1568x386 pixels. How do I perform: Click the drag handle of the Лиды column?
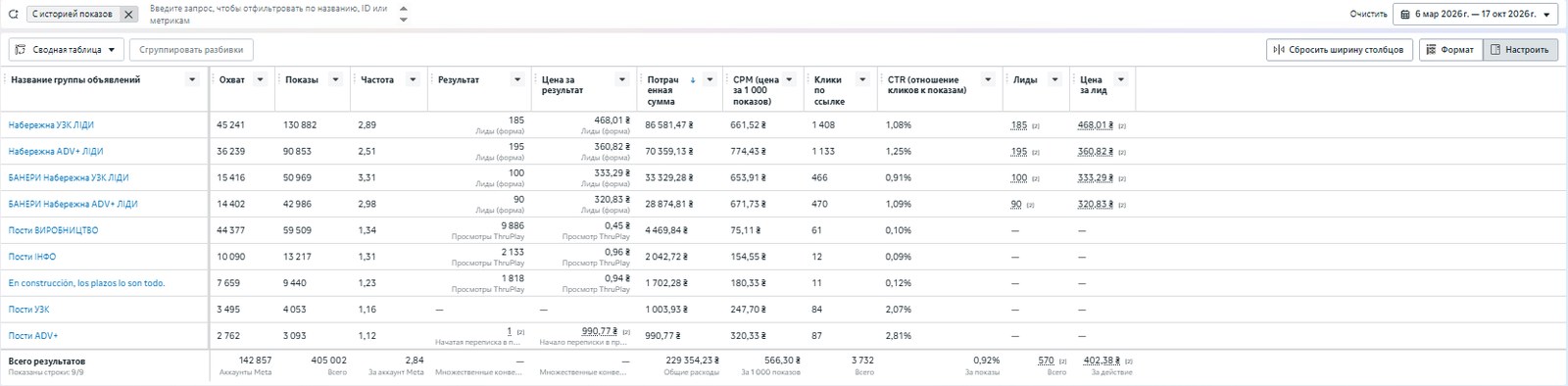pos(1006,79)
